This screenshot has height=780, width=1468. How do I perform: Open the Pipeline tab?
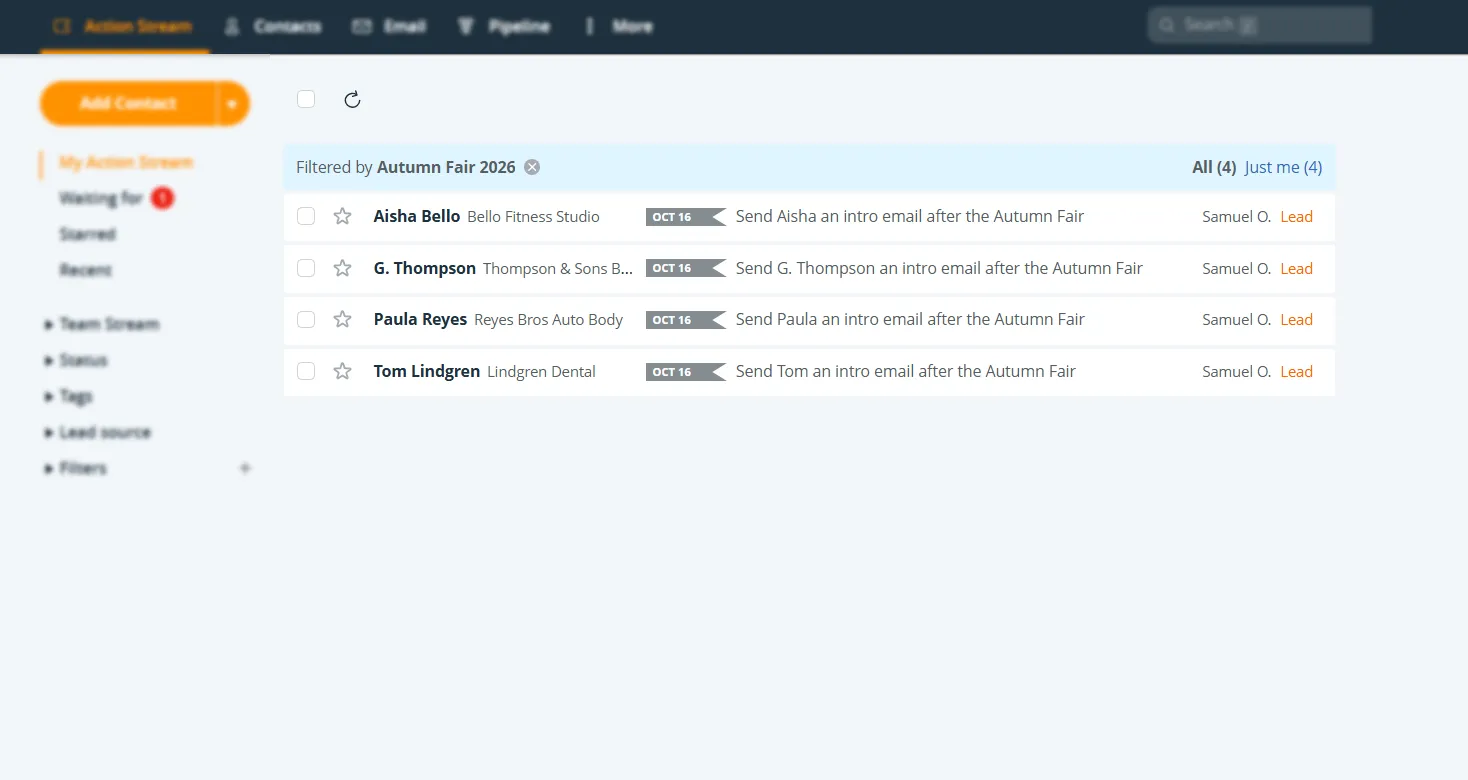click(504, 26)
